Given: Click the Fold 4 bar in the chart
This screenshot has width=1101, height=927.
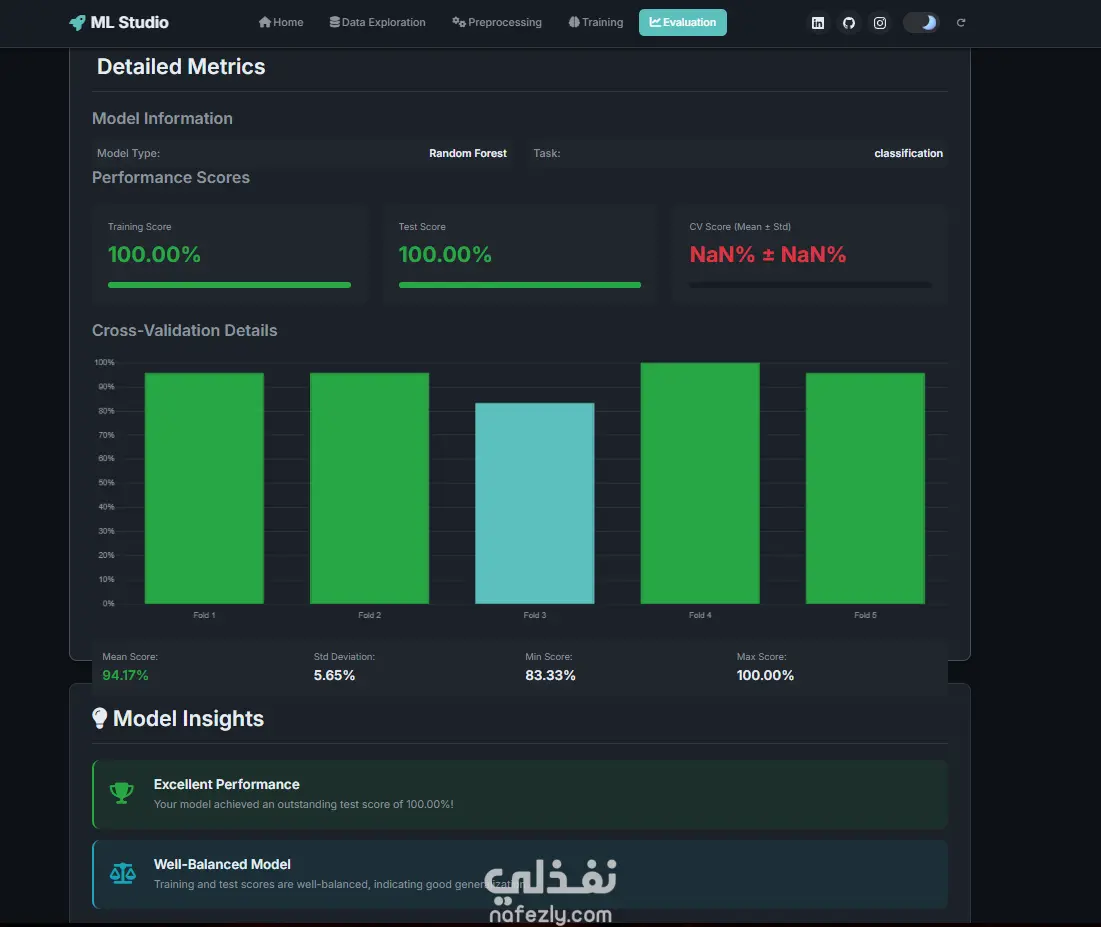Looking at the screenshot, I should tap(700, 483).
